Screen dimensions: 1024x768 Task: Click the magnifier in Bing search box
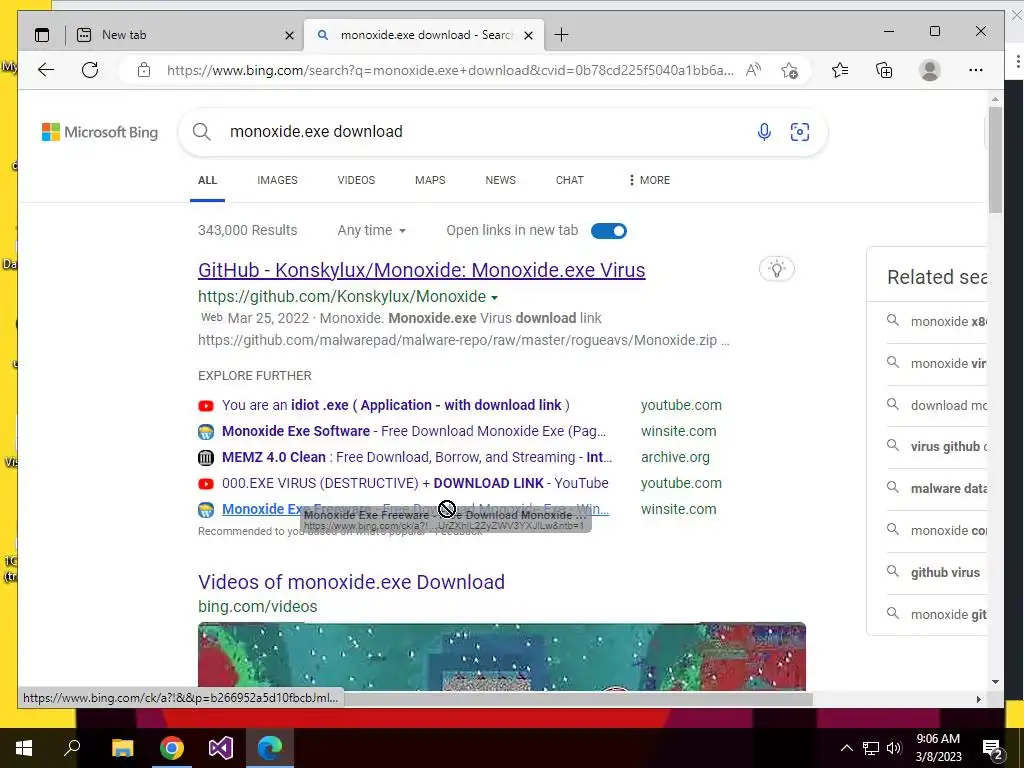201,132
